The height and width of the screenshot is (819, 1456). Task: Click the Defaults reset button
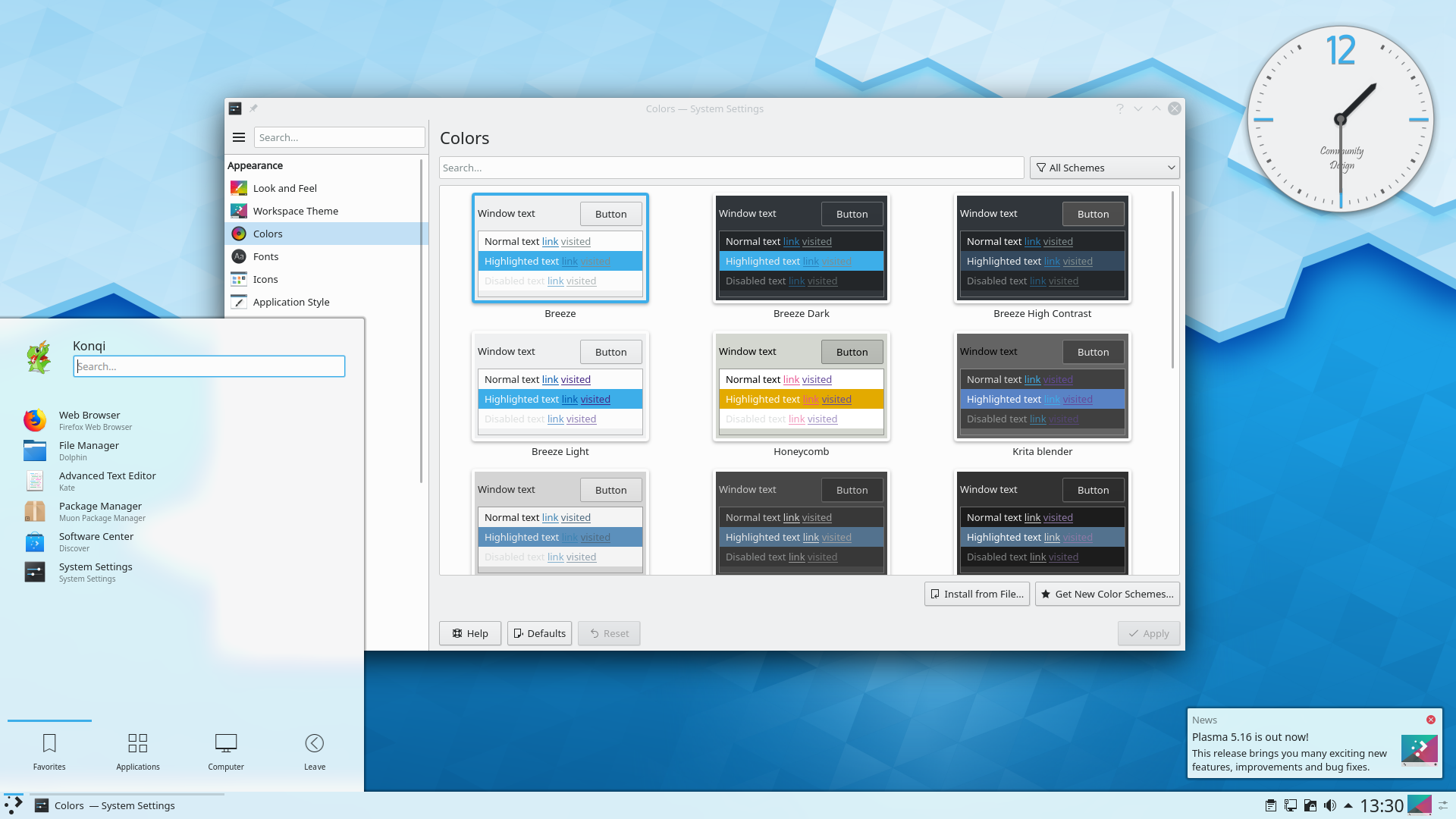539,633
